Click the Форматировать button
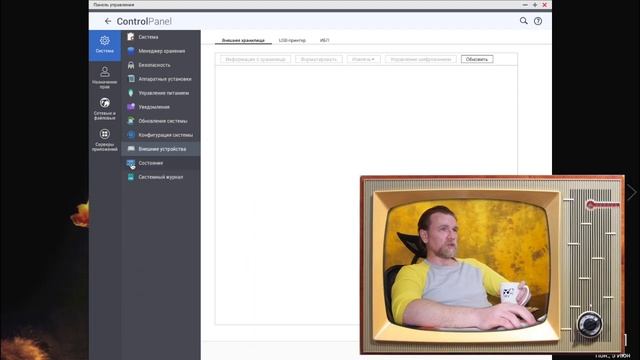 (x=319, y=60)
